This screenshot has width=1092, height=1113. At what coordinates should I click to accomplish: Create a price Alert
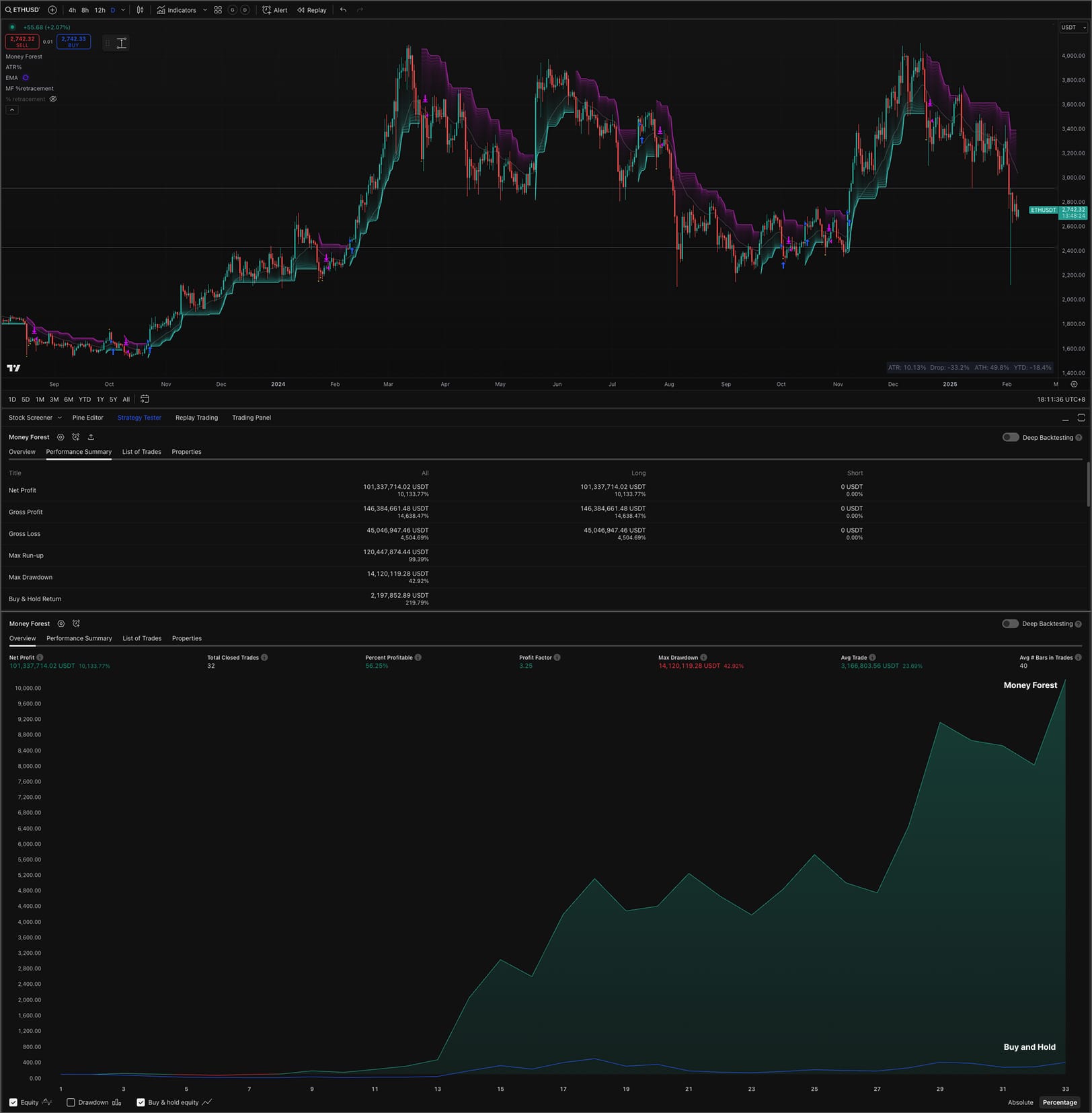pyautogui.click(x=274, y=10)
